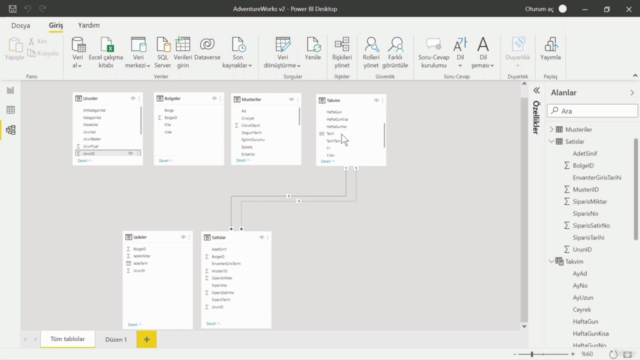Switch to Data table view in sidebar

(x=11, y=110)
